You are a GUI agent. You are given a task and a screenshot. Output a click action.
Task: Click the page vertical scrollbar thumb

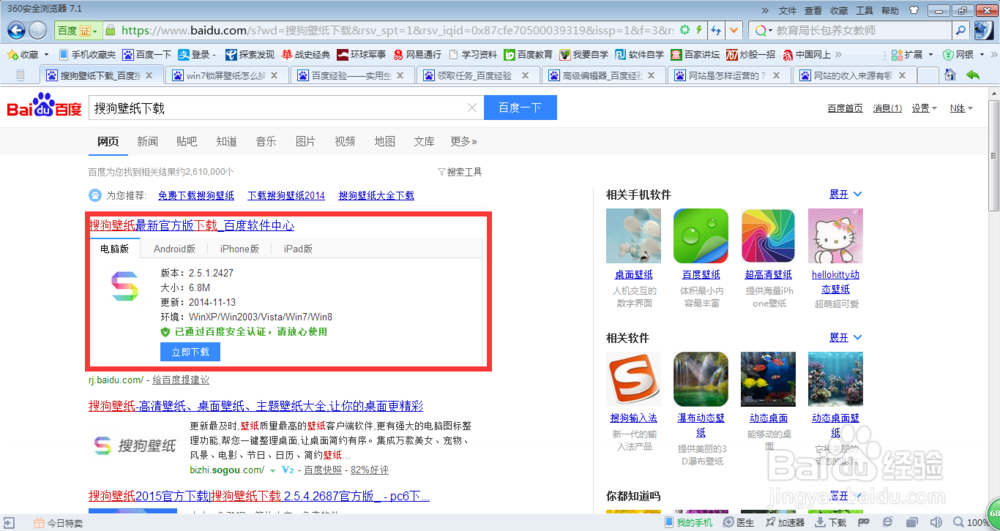coord(994,156)
